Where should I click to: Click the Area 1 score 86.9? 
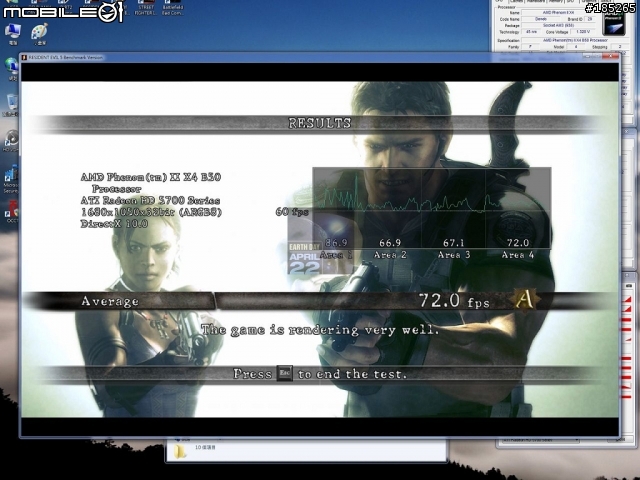tap(336, 243)
